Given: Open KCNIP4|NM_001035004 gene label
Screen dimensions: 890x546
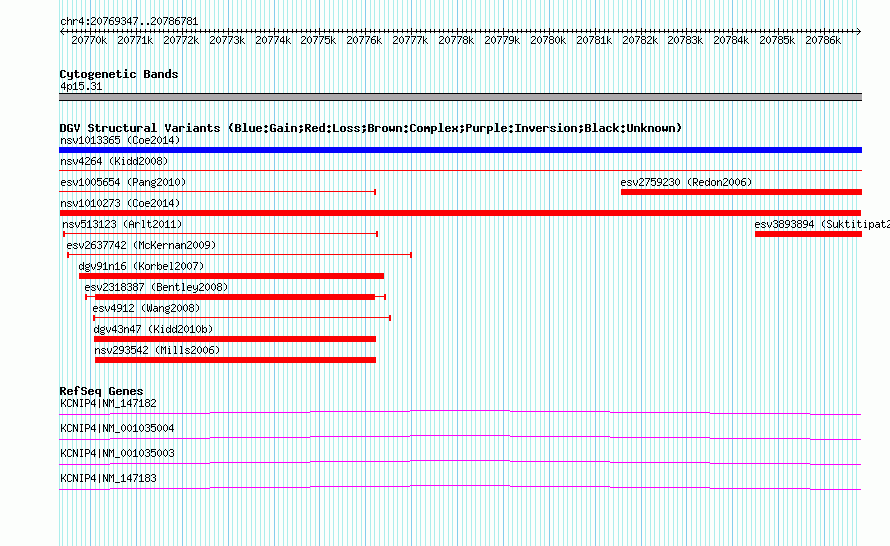Looking at the screenshot, I should pos(117,429).
